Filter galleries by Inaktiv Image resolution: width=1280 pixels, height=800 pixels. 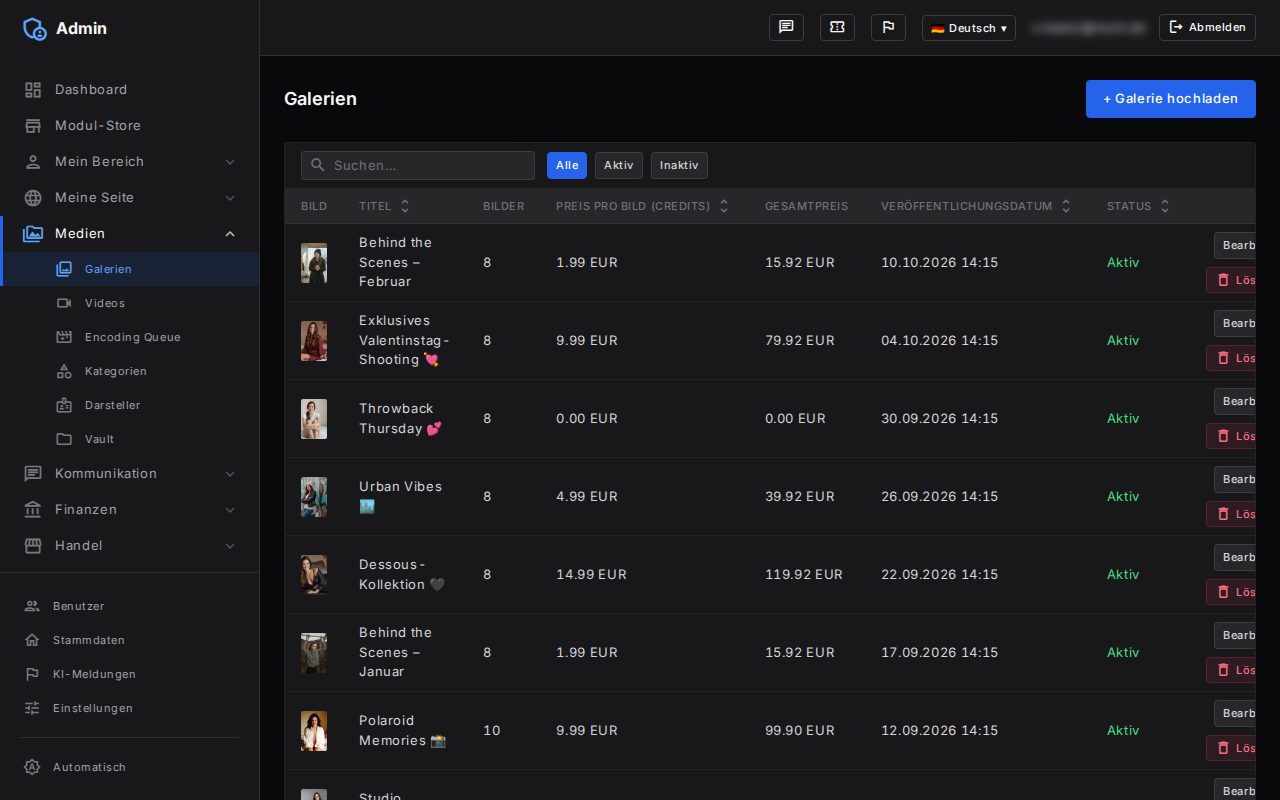679,166
